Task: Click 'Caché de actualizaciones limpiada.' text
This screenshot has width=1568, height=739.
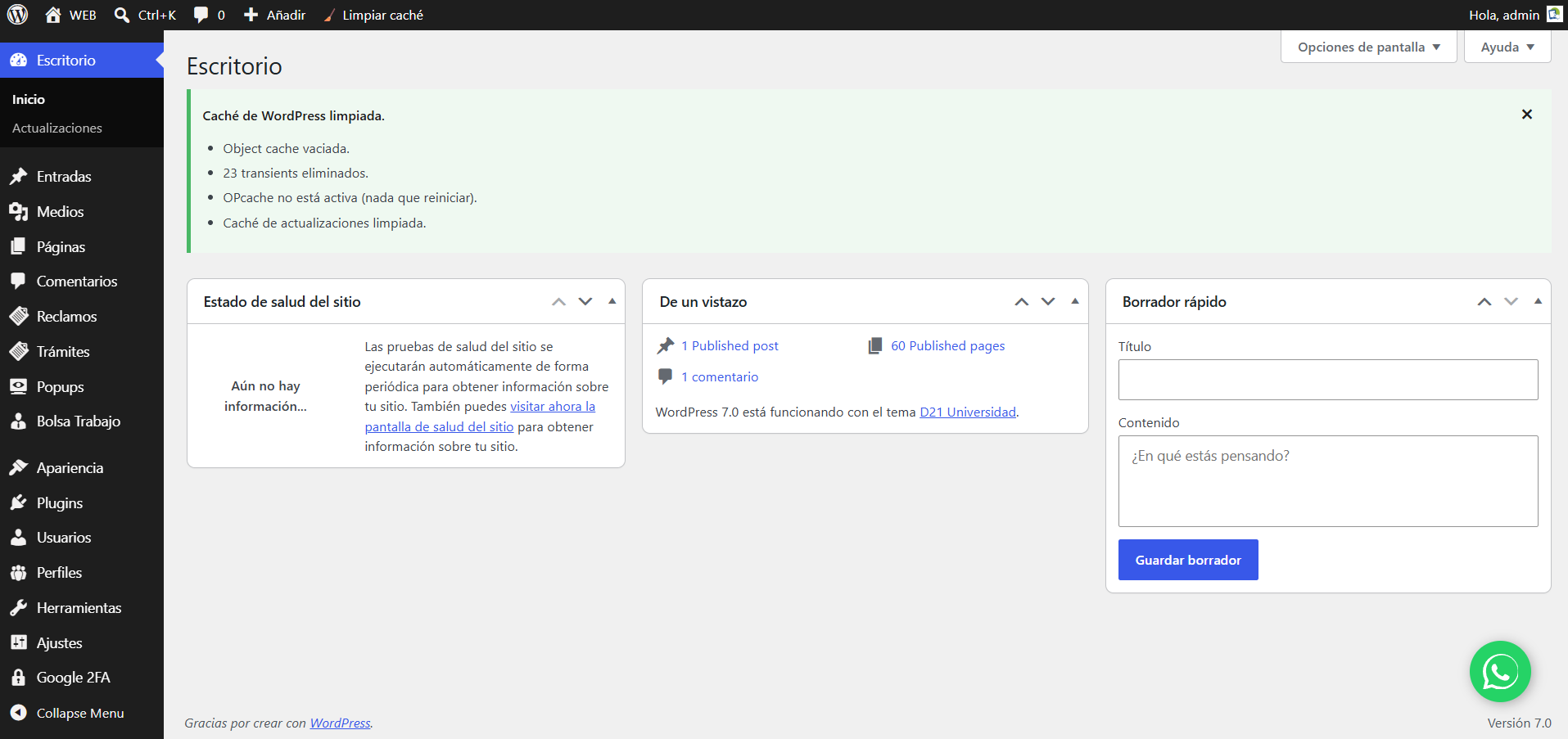Action: pyautogui.click(x=324, y=223)
